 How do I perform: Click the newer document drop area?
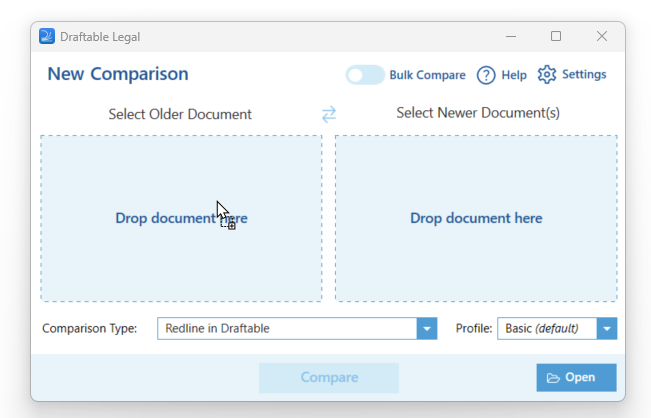[x=476, y=218]
